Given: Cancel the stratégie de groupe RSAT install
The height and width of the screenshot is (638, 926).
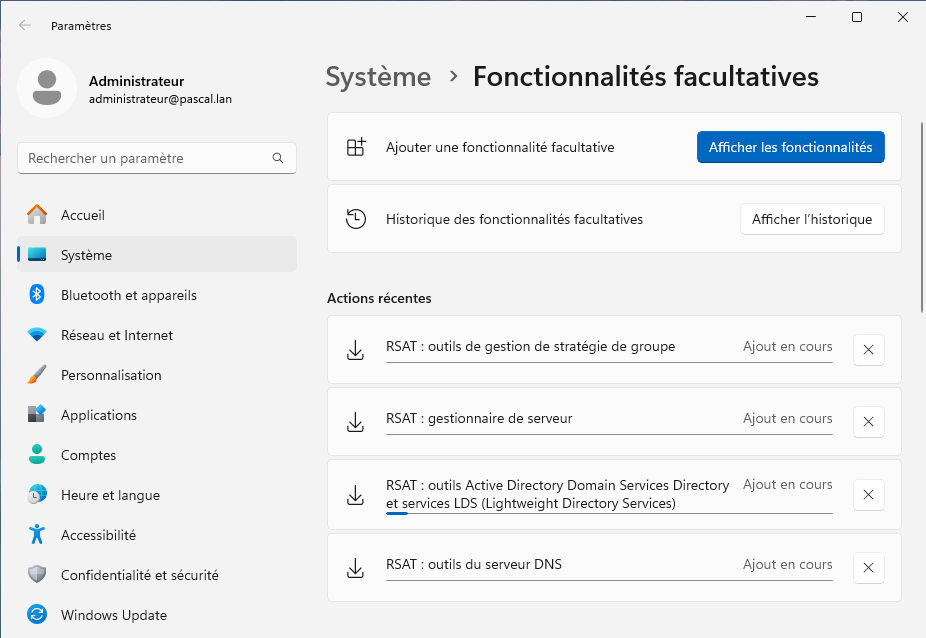Looking at the screenshot, I should (x=869, y=350).
